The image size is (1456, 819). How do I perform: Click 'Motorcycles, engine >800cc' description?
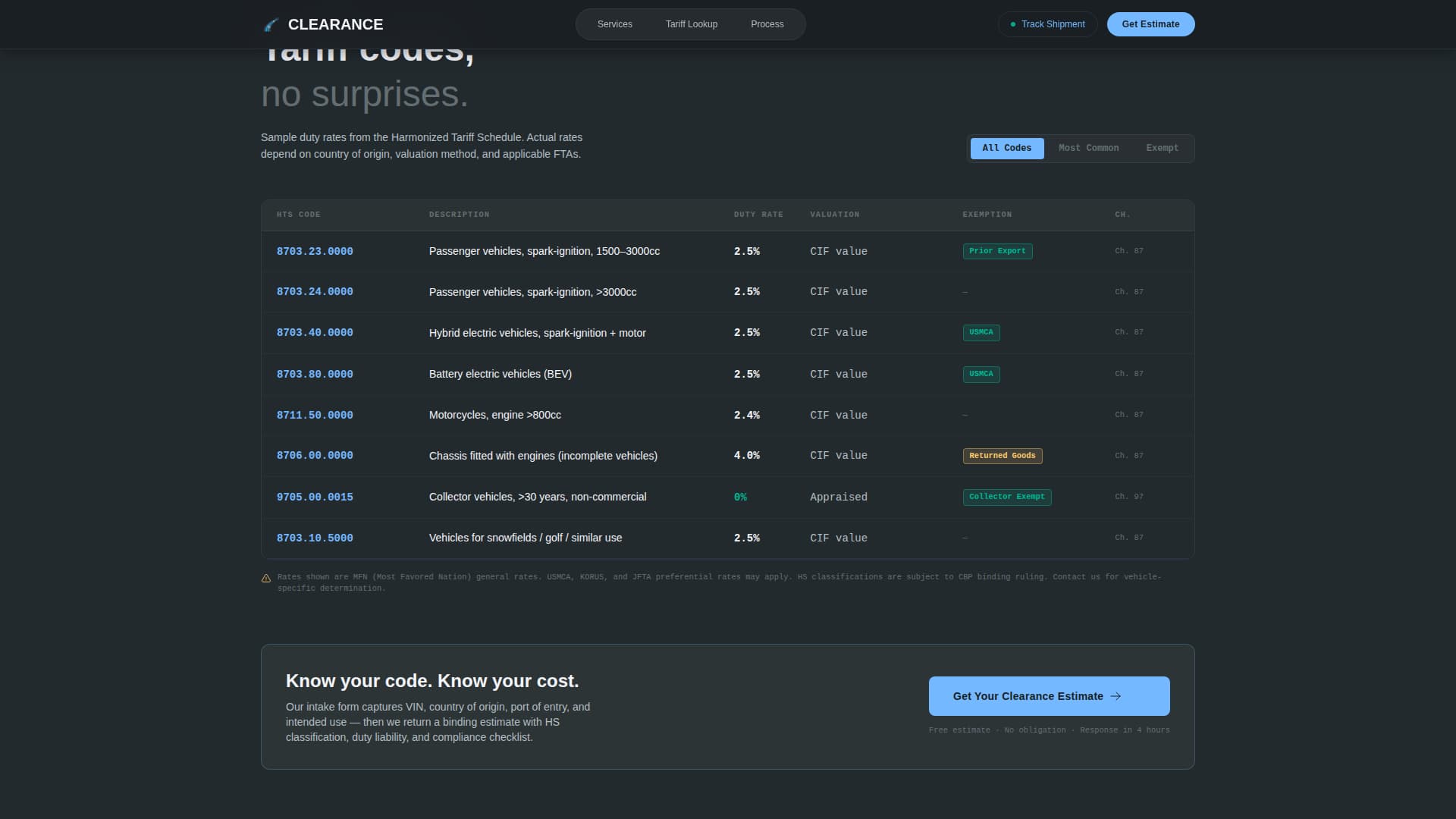tap(495, 416)
